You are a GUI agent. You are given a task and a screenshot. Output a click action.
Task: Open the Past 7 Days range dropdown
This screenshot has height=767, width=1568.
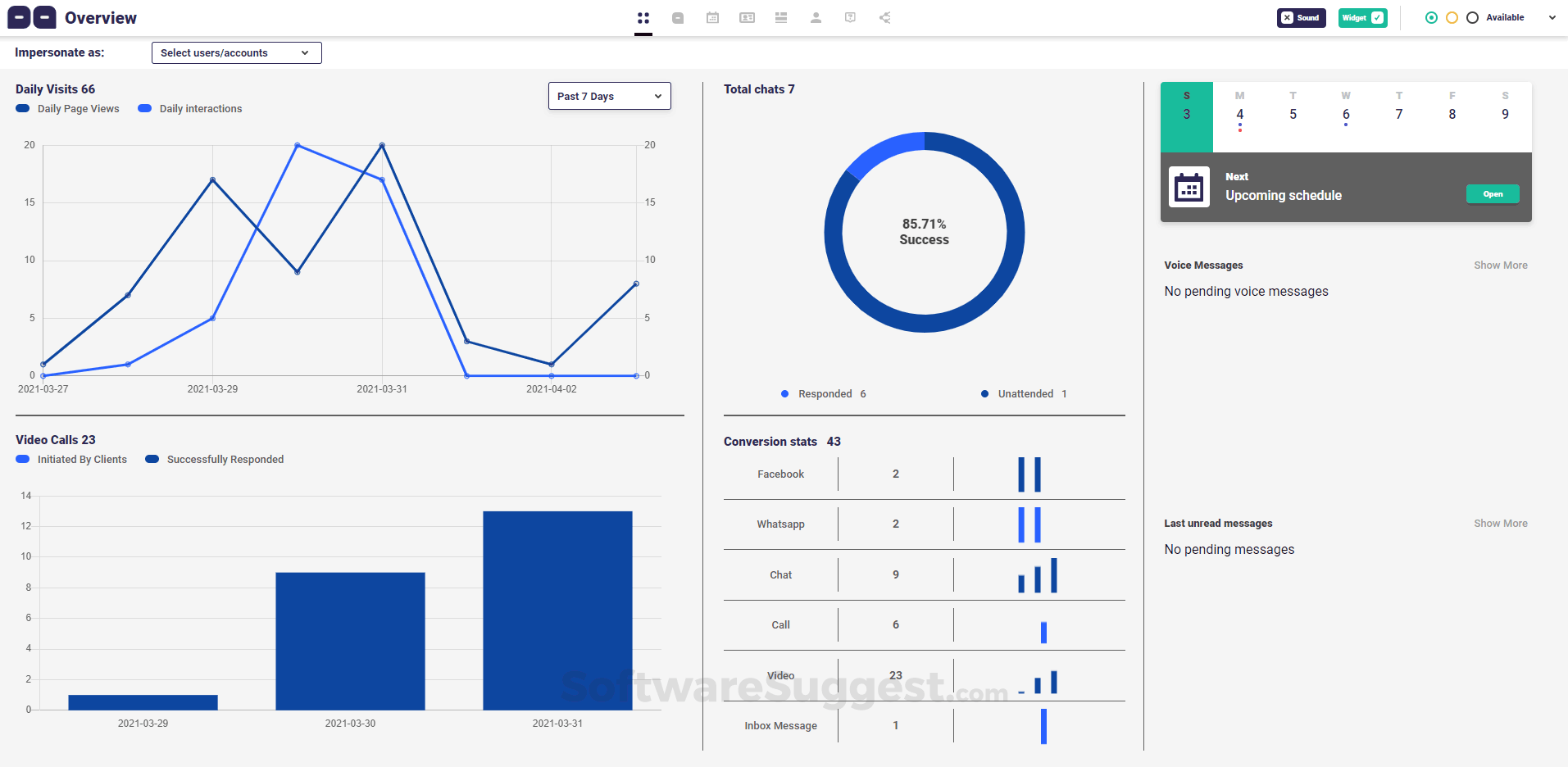[609, 96]
